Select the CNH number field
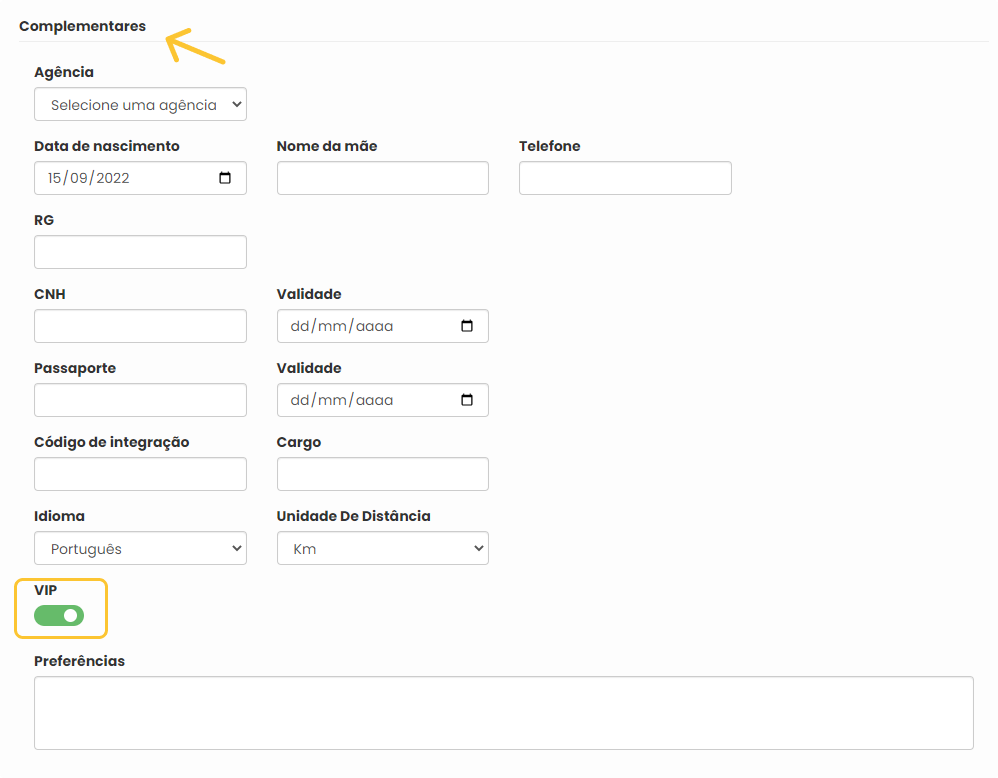 pyautogui.click(x=140, y=326)
